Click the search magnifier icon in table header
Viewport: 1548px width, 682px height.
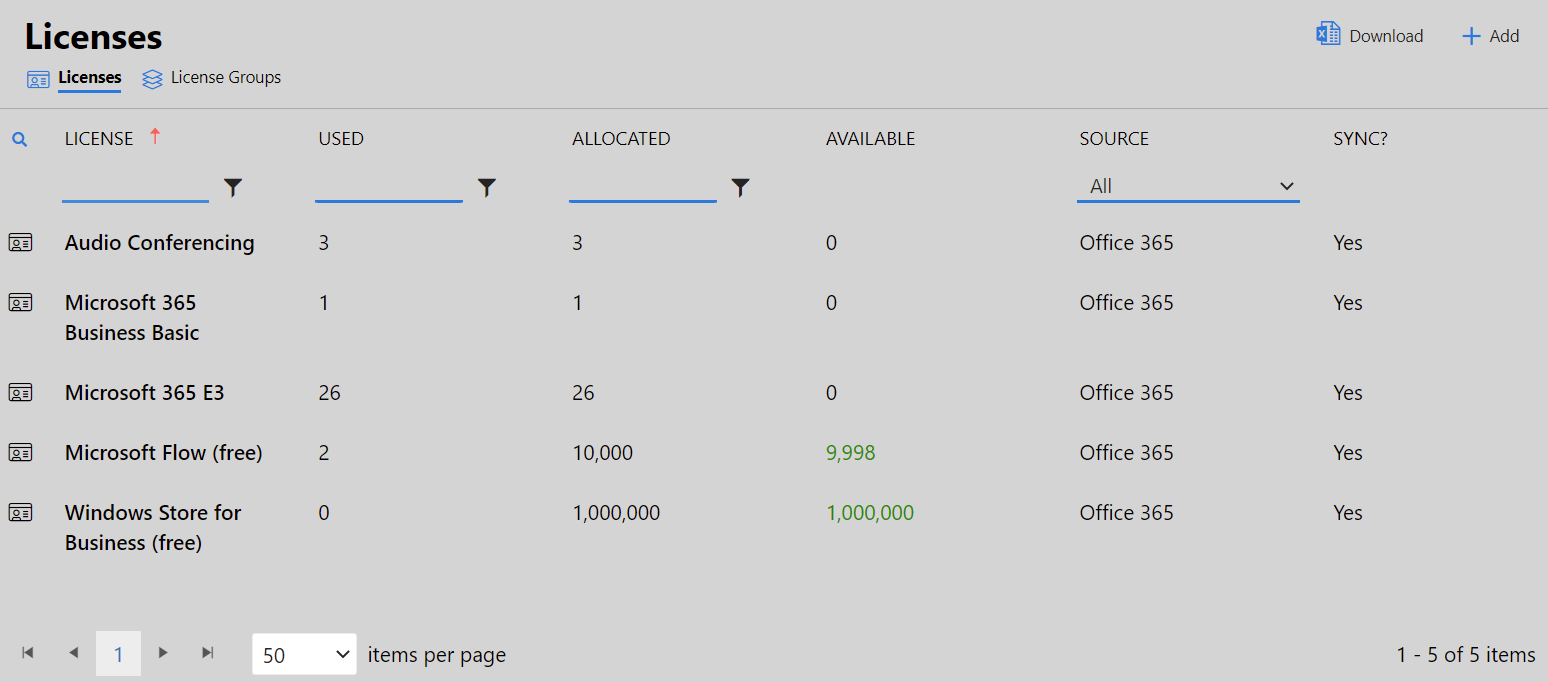[x=19, y=140]
